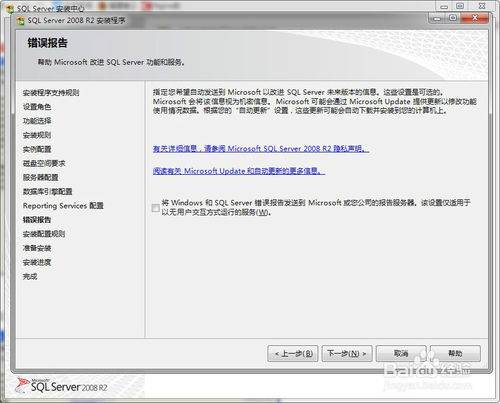Screen dimensions: 500x403
Task: Cancel setup with the 取消 button
Action: [401, 353]
